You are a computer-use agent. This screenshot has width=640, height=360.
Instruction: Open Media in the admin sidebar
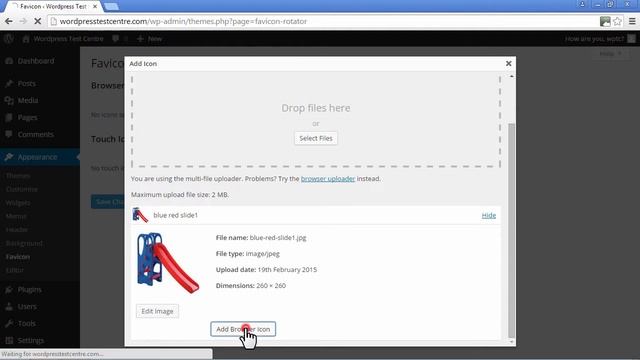pos(28,100)
